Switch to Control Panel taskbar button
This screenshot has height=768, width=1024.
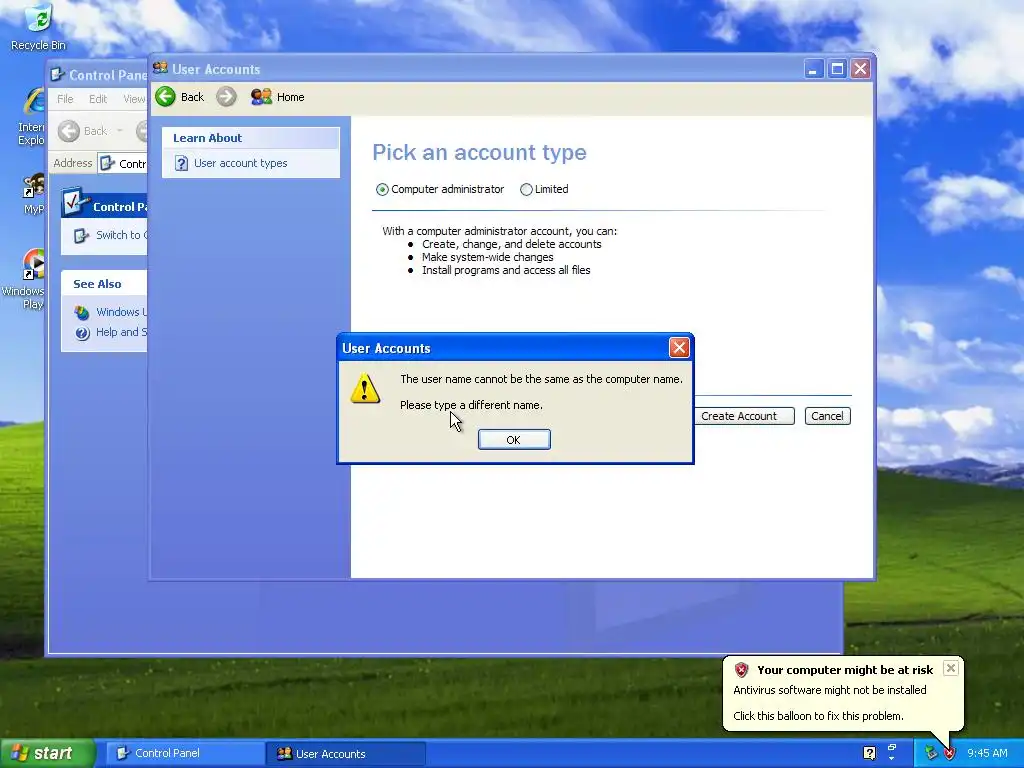point(183,753)
